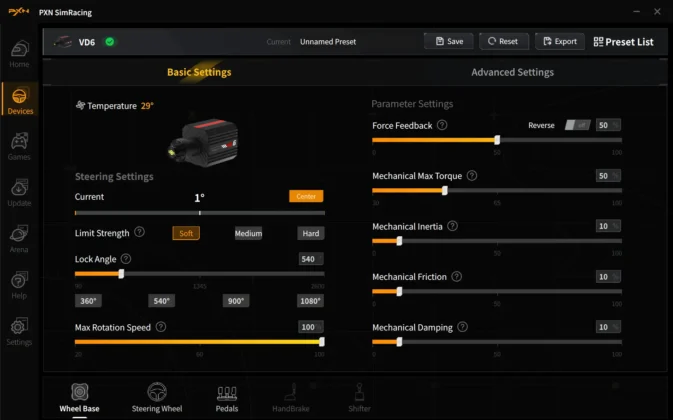Viewport: 673px width, 420px height.
Task: Click the Unnamed Preset name
Action: coord(328,42)
